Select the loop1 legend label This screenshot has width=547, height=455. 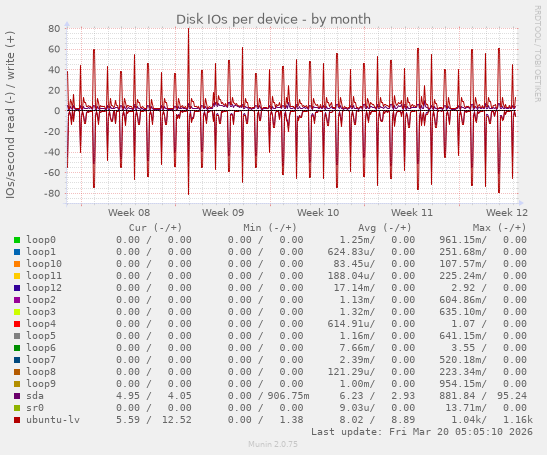41,252
